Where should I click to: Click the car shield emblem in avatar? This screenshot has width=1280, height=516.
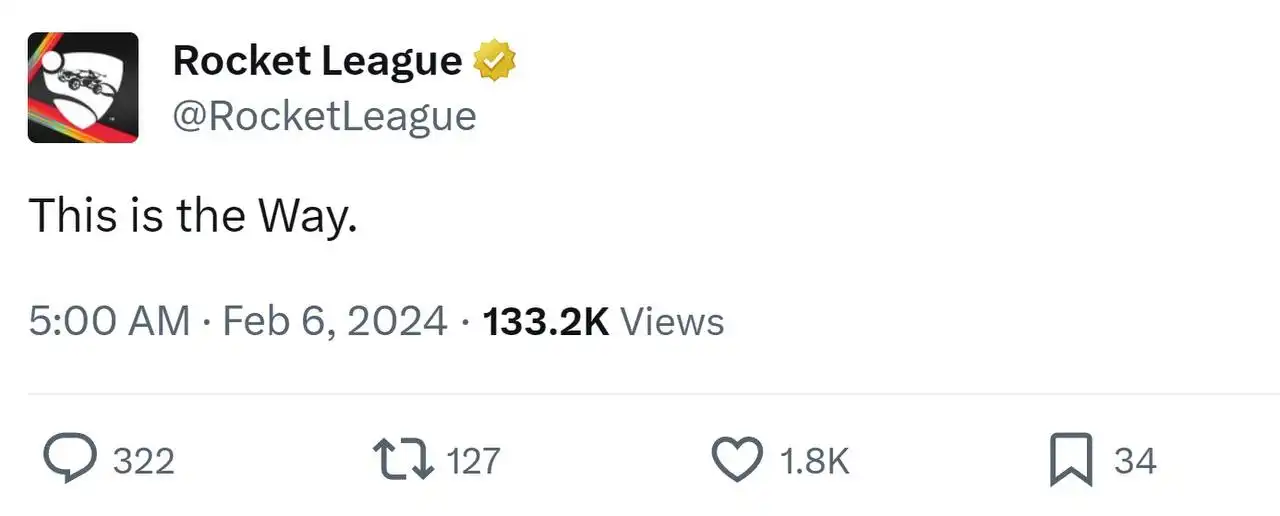coord(86,90)
